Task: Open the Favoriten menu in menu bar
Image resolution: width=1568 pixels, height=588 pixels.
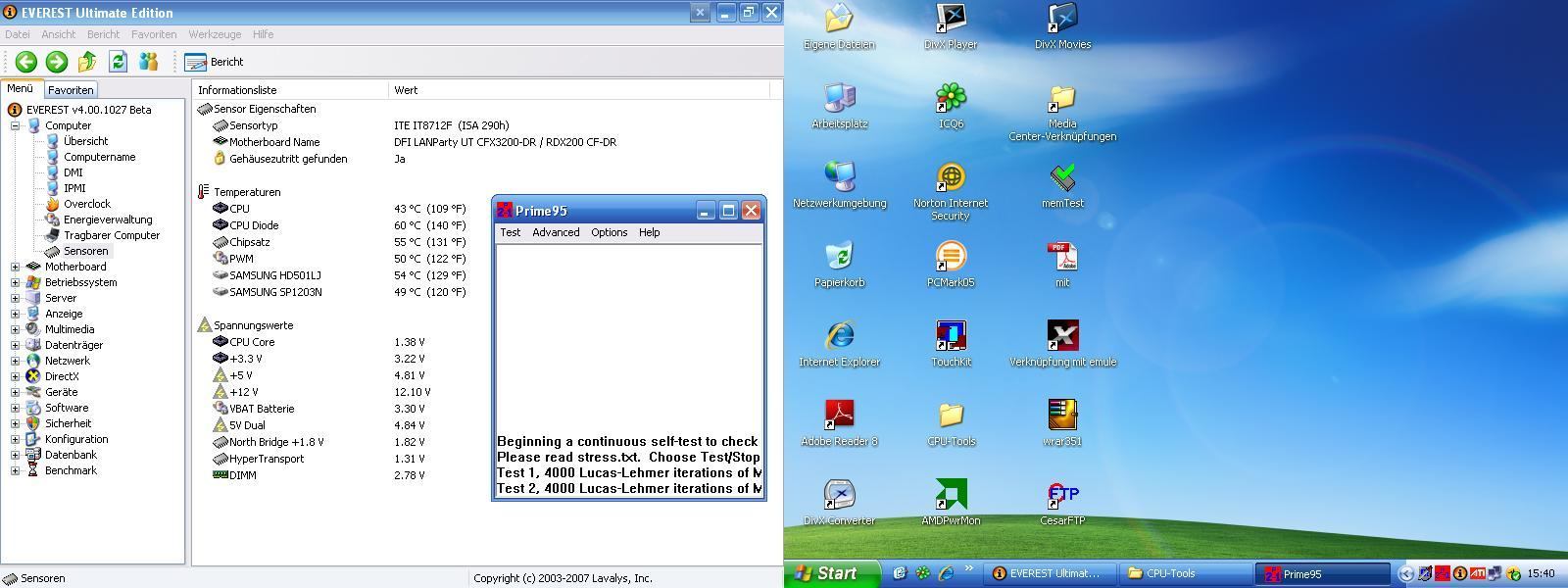Action: [154, 34]
